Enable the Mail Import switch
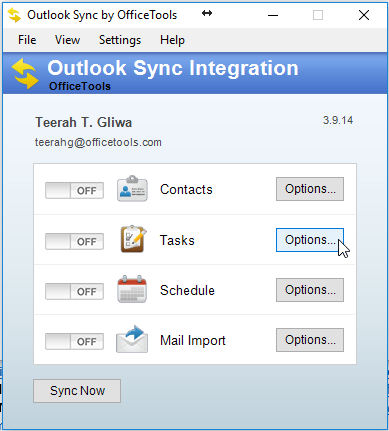The image size is (389, 431). point(74,341)
